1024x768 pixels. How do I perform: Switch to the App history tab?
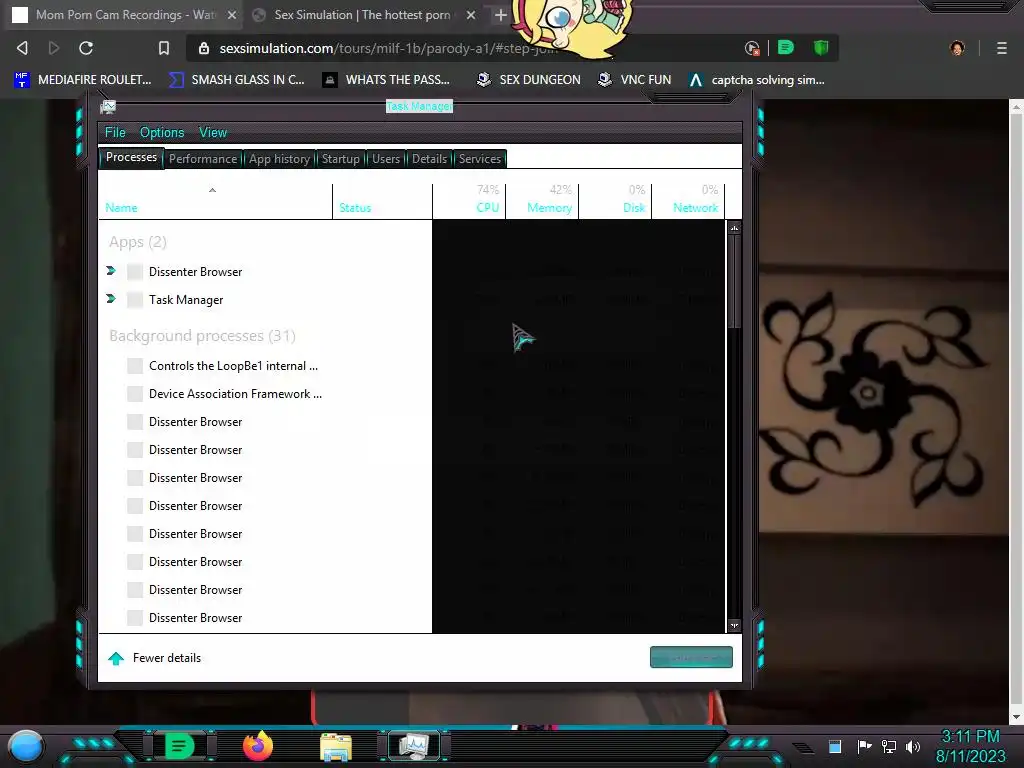pos(280,159)
